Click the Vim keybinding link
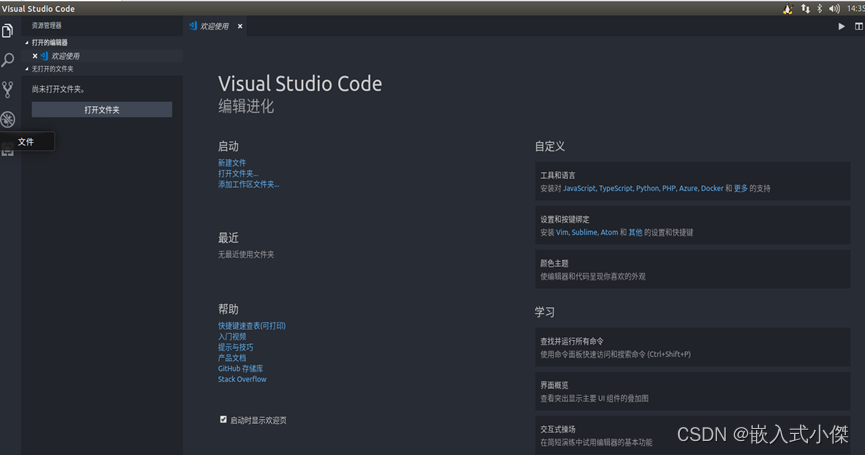865x455 pixels. (562, 232)
